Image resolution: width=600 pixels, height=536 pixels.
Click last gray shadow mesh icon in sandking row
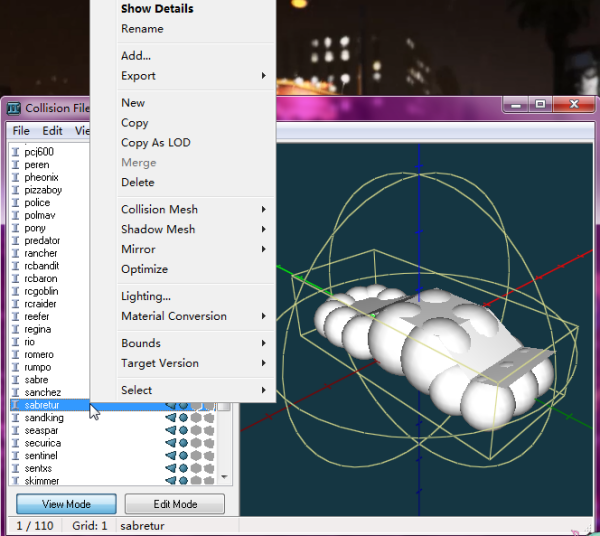209,417
